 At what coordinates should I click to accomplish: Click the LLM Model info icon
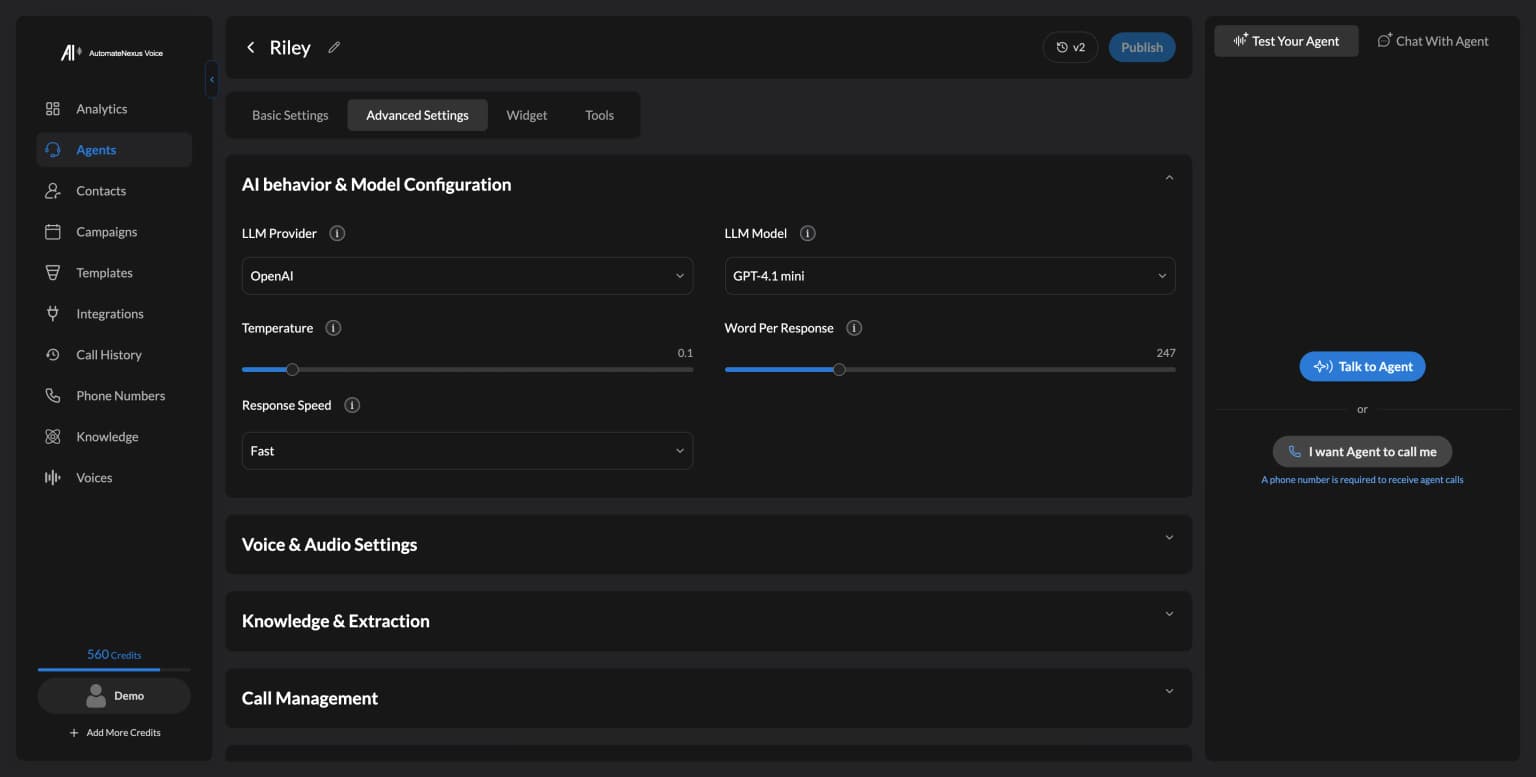pos(808,233)
